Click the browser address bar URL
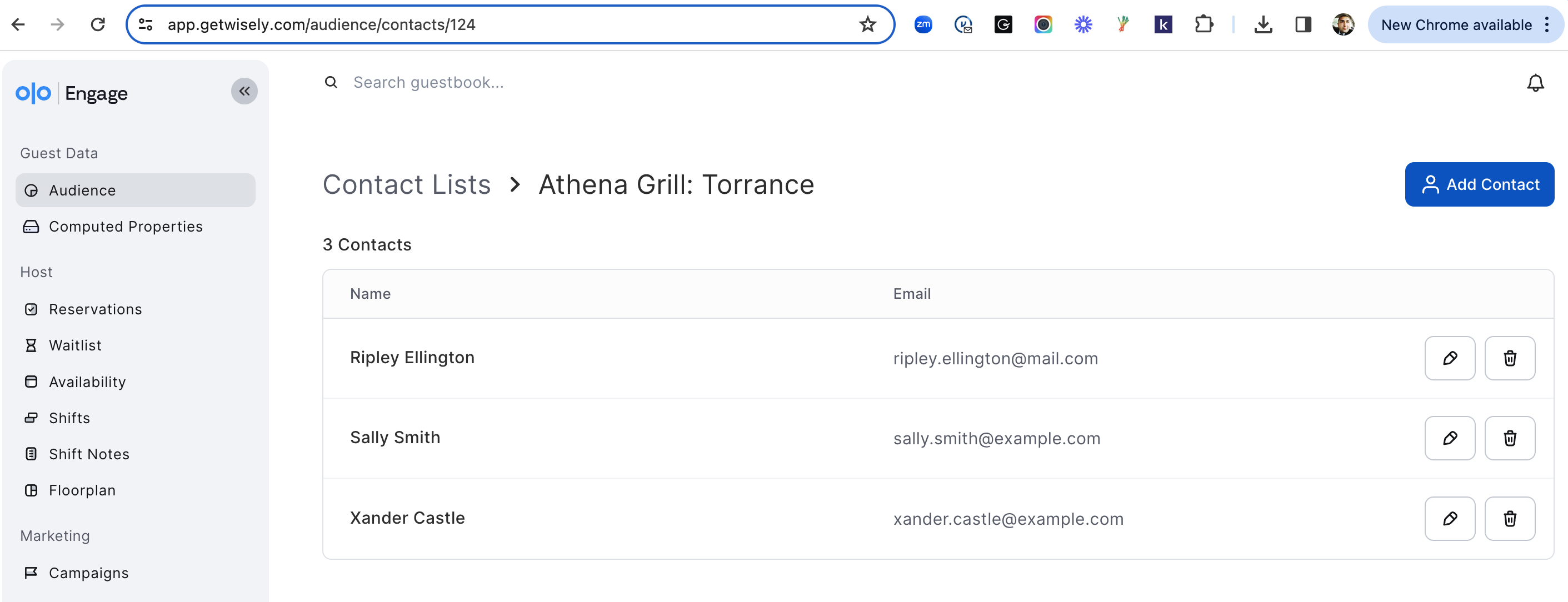Viewport: 1568px width, 602px height. tap(321, 24)
